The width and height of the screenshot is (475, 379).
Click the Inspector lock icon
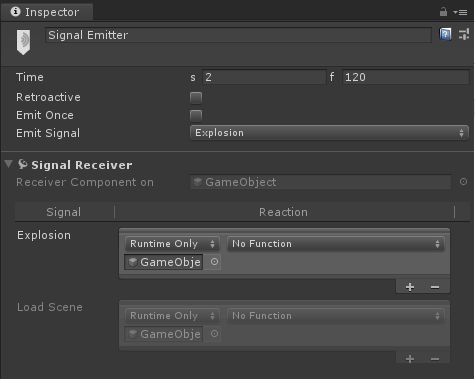tap(443, 12)
